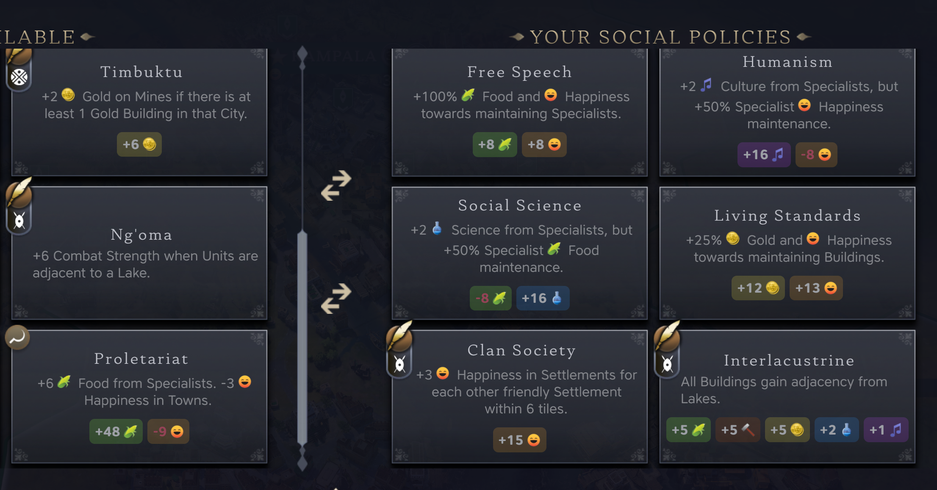Click the lower swap arrows icon
This screenshot has height=490, width=937.
coord(336,296)
